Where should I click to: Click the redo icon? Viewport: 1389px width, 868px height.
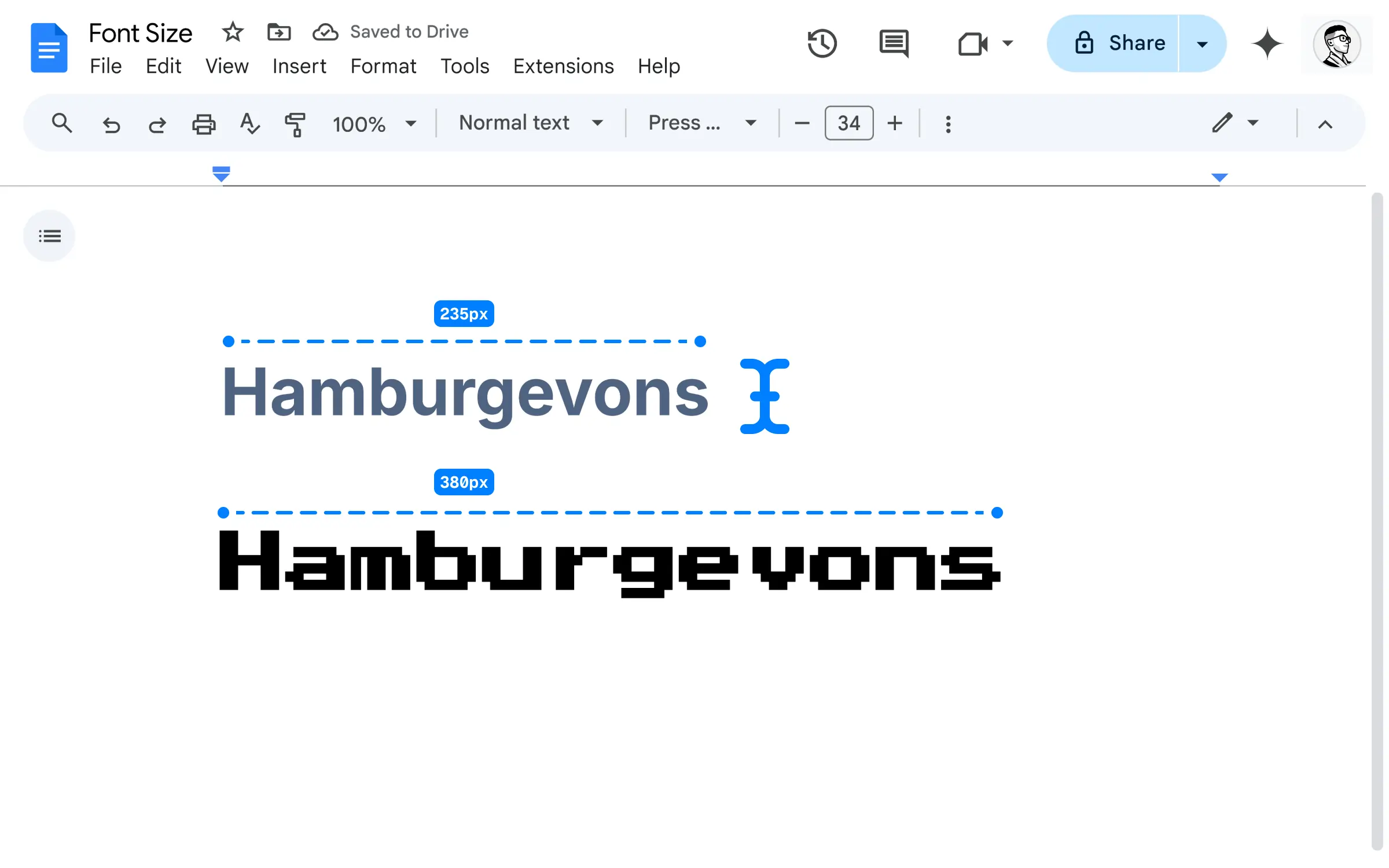pyautogui.click(x=156, y=123)
